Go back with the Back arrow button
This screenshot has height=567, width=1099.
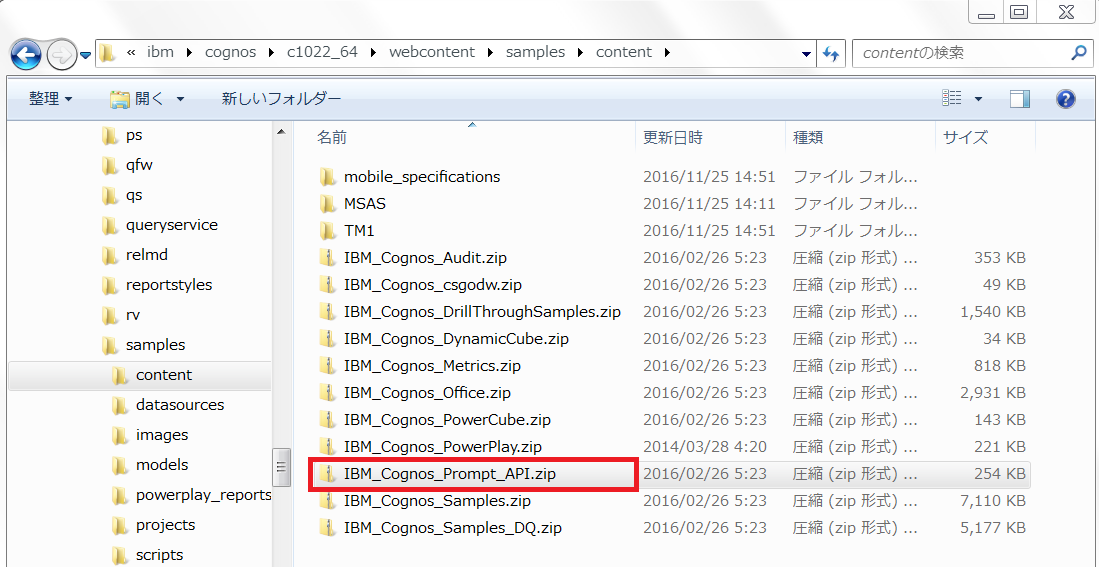click(x=27, y=55)
